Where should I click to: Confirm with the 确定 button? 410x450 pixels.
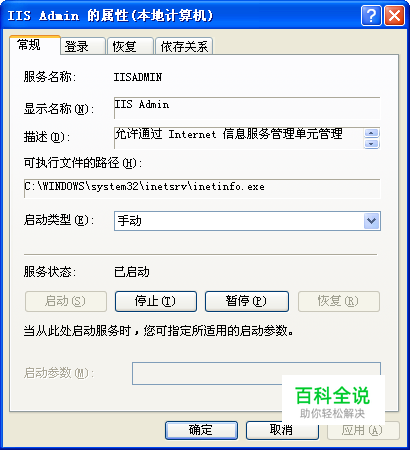pyautogui.click(x=201, y=430)
